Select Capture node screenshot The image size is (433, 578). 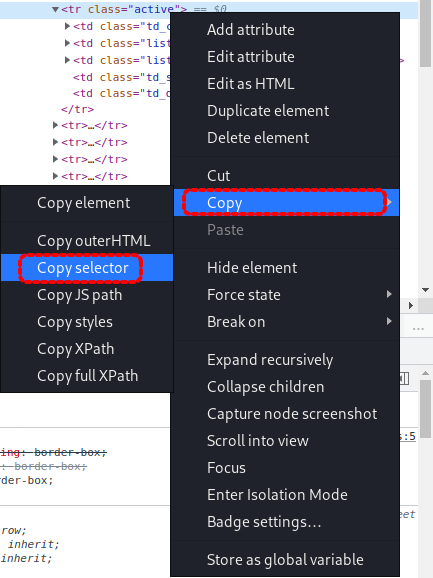click(x=286, y=414)
